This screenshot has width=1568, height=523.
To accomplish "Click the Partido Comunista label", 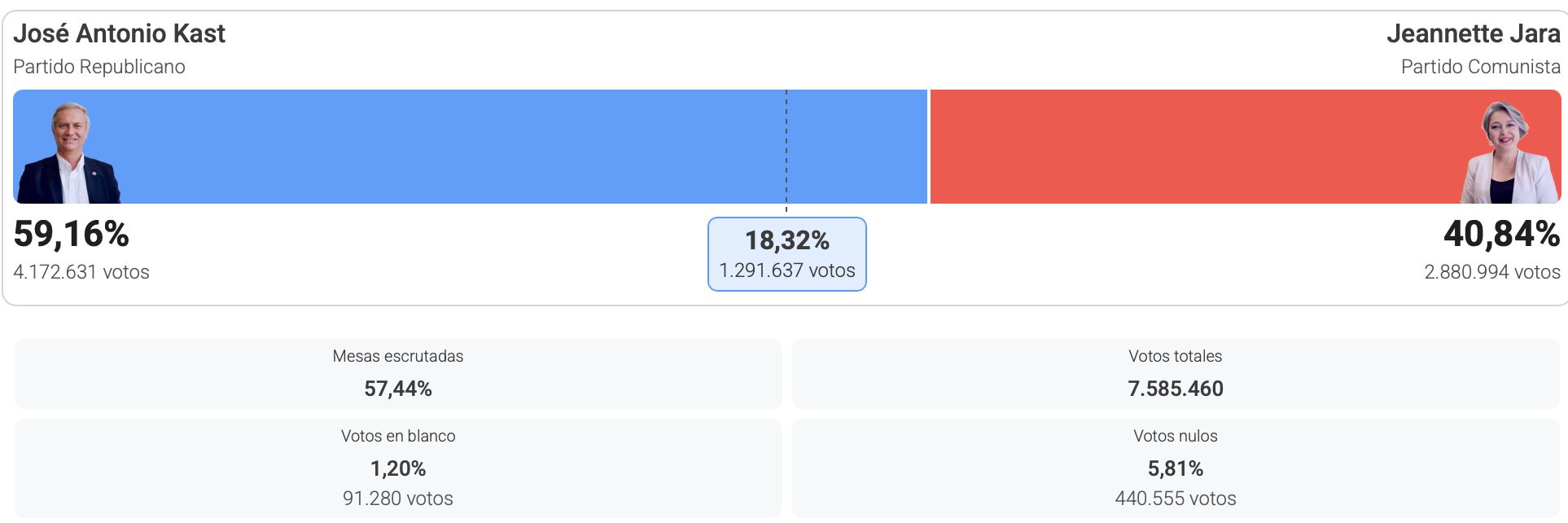I will tap(1480, 67).
